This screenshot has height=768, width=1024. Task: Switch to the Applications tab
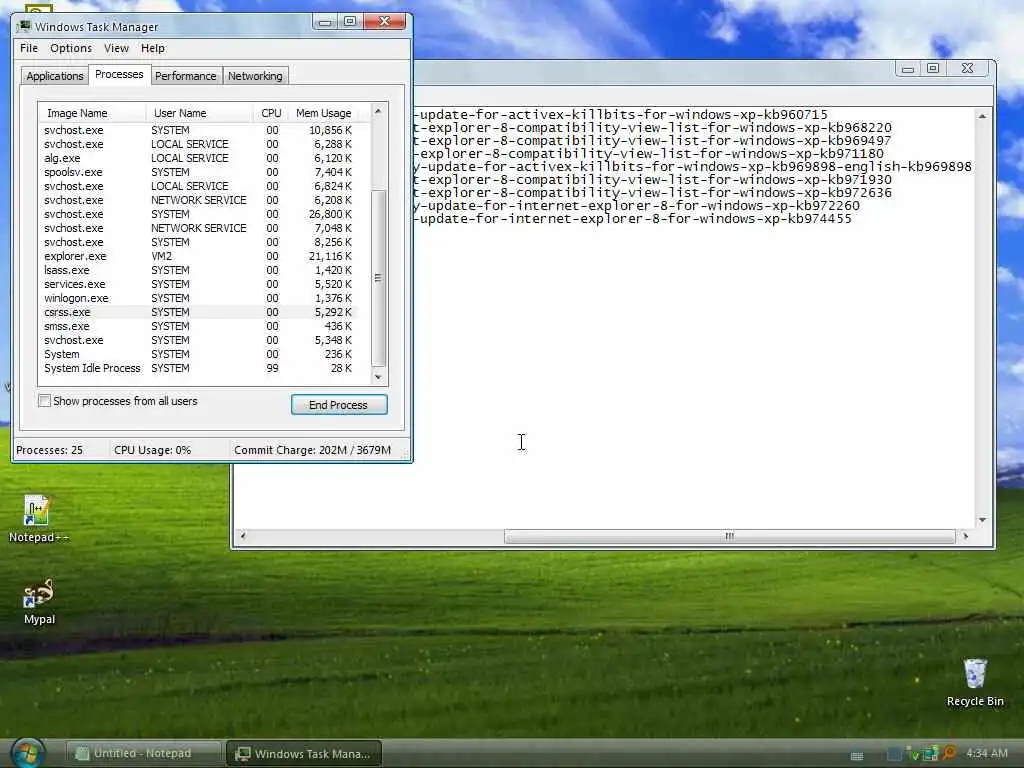[x=55, y=76]
